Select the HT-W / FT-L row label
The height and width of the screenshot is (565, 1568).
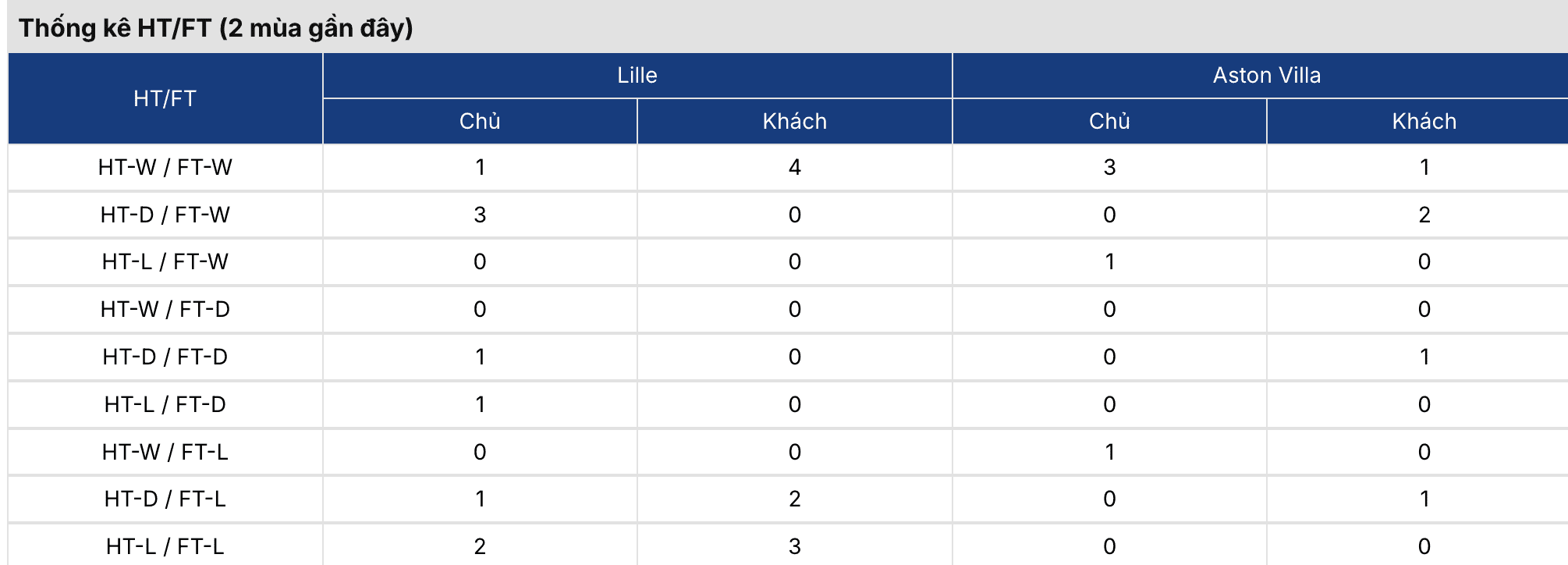(x=165, y=452)
